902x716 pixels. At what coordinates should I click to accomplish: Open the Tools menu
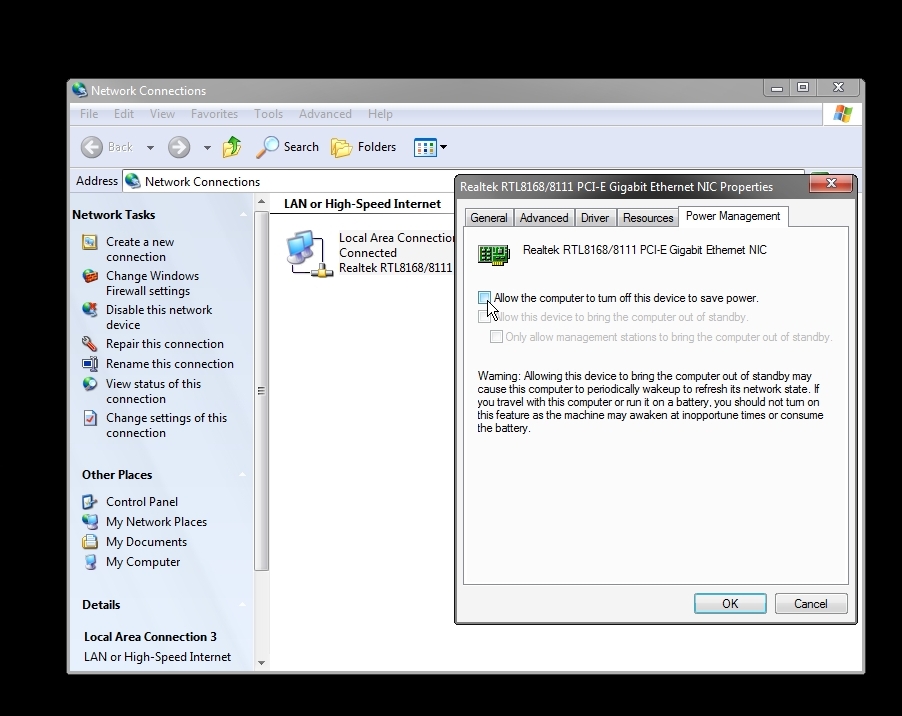coord(269,114)
